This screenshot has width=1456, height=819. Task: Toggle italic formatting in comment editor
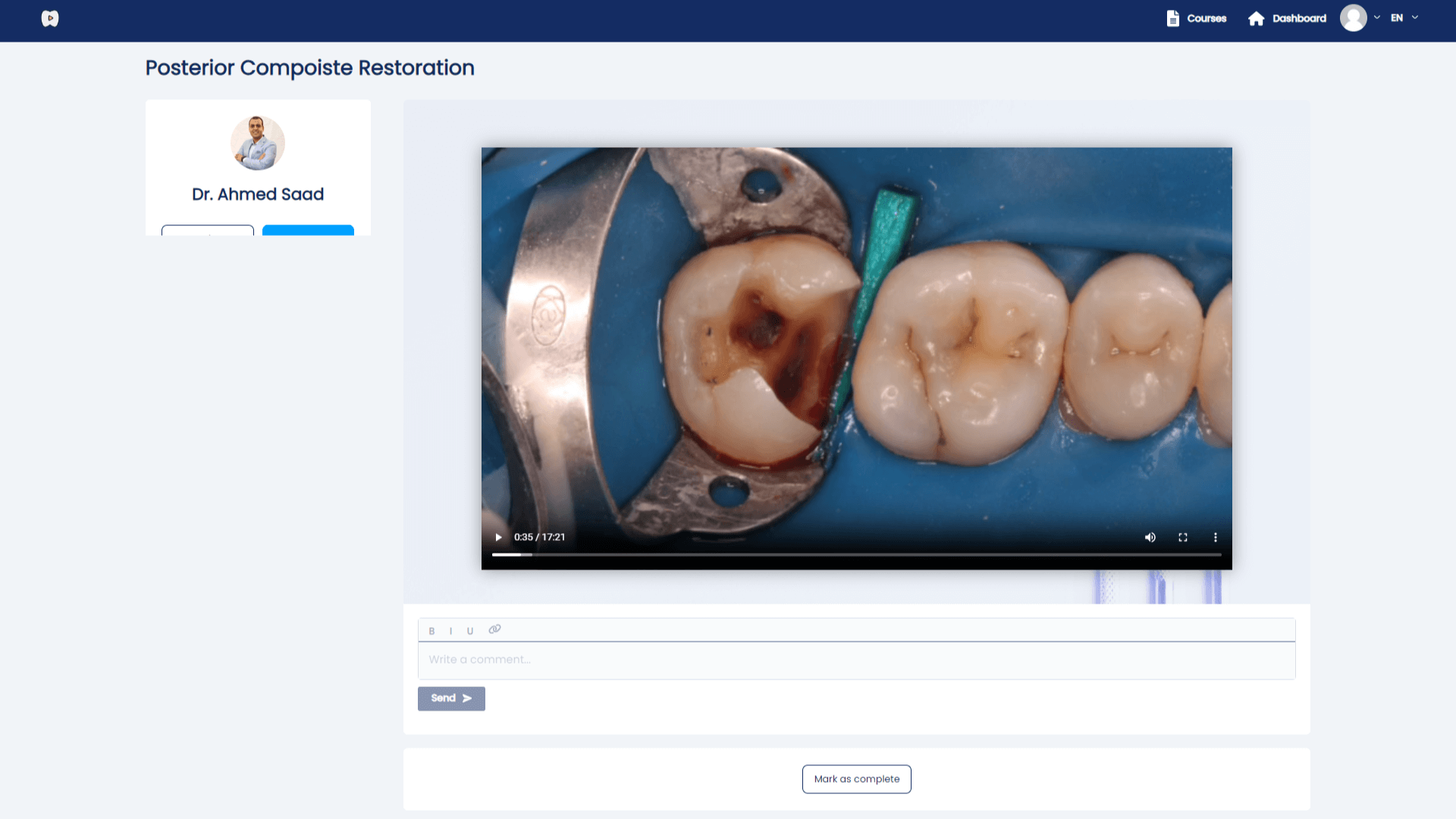pyautogui.click(x=450, y=631)
